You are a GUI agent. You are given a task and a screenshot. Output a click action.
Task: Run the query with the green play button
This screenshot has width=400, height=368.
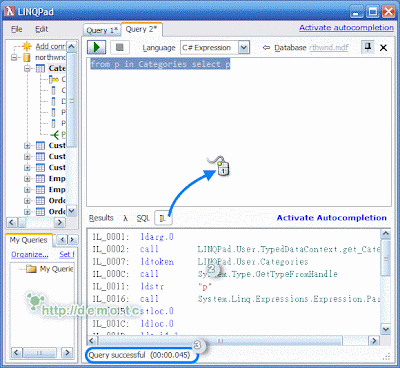point(97,47)
